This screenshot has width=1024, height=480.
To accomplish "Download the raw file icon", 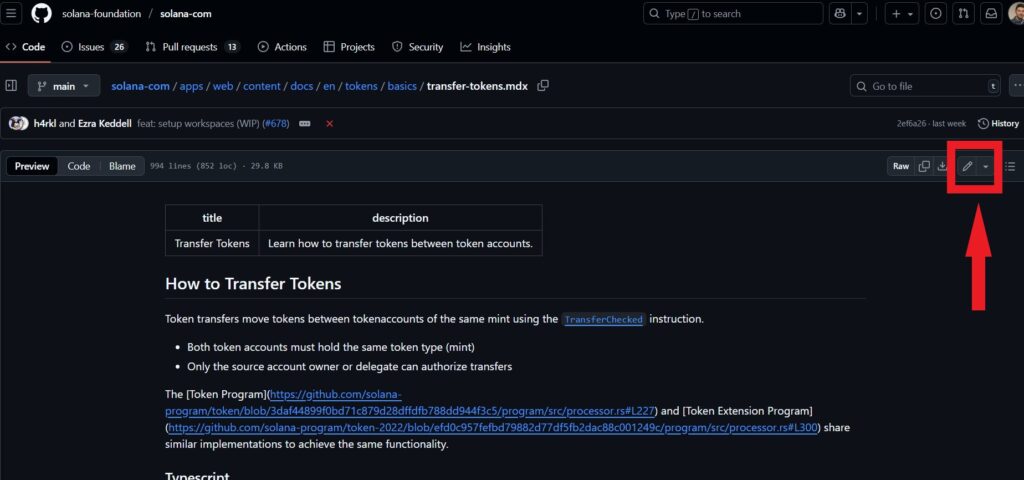I will (942, 166).
